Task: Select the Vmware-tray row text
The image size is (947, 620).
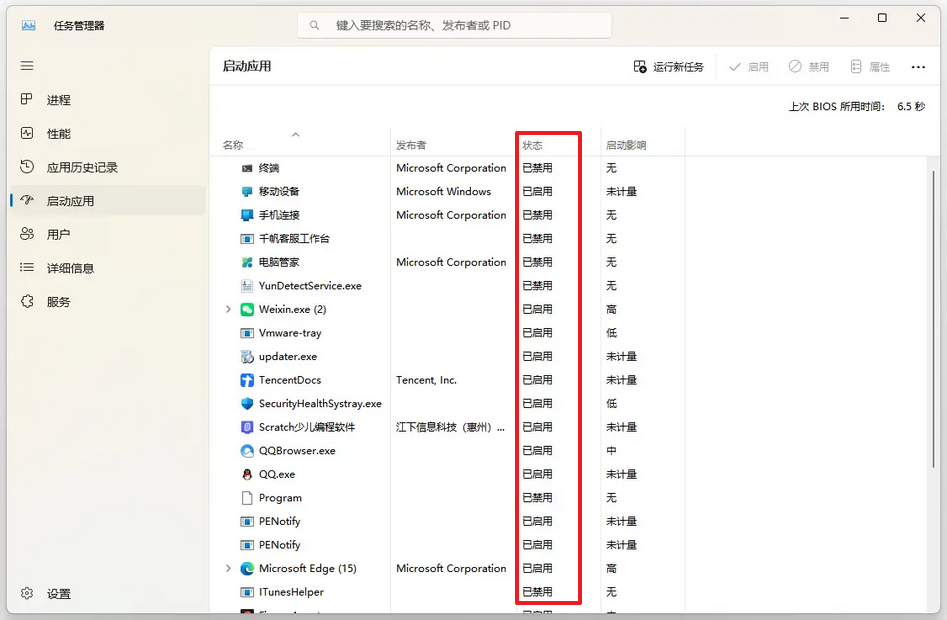Action: (x=291, y=333)
